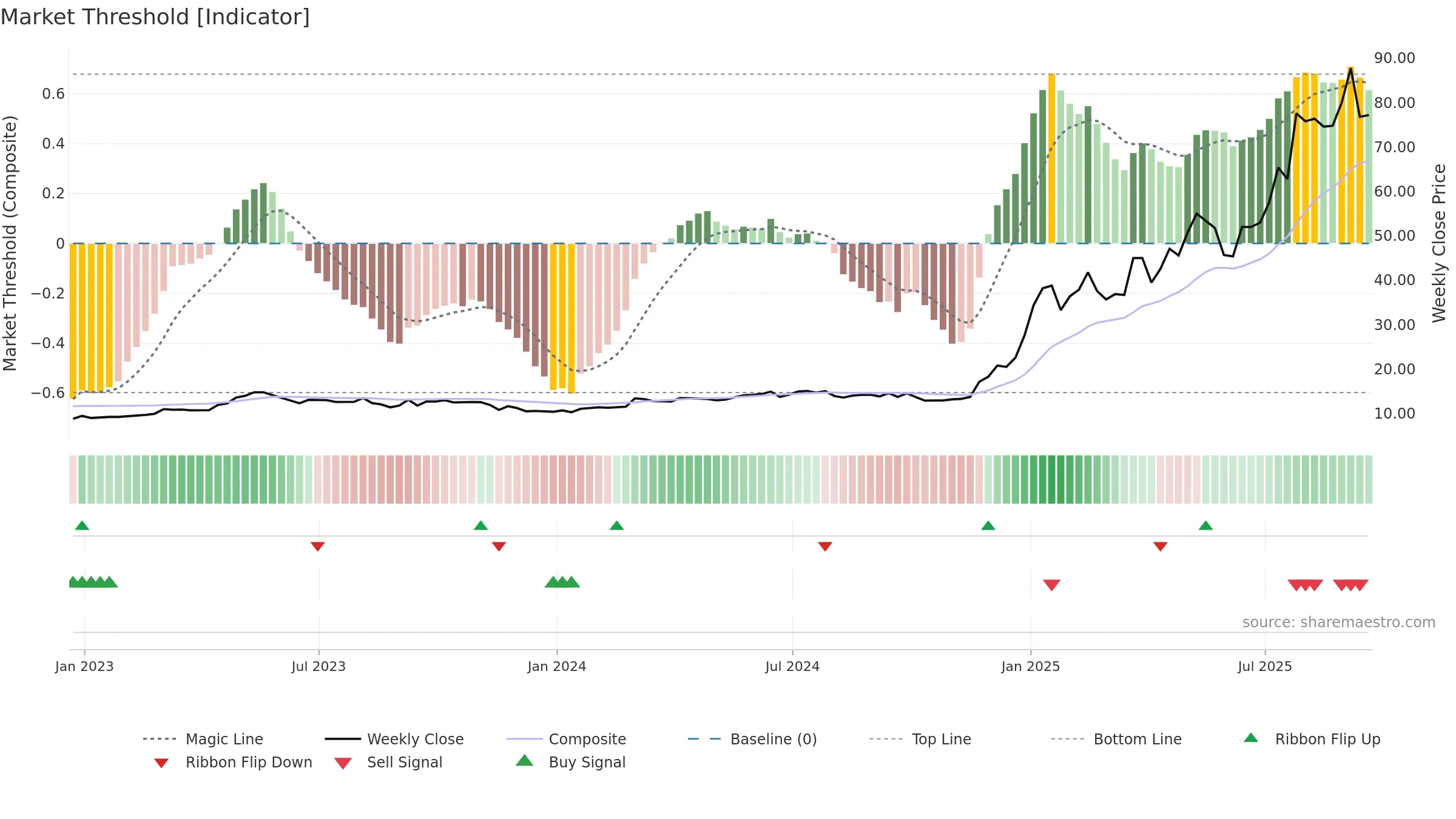Toggle the Buy Signal legend entry
This screenshot has width=1456, height=819.
coord(570,762)
